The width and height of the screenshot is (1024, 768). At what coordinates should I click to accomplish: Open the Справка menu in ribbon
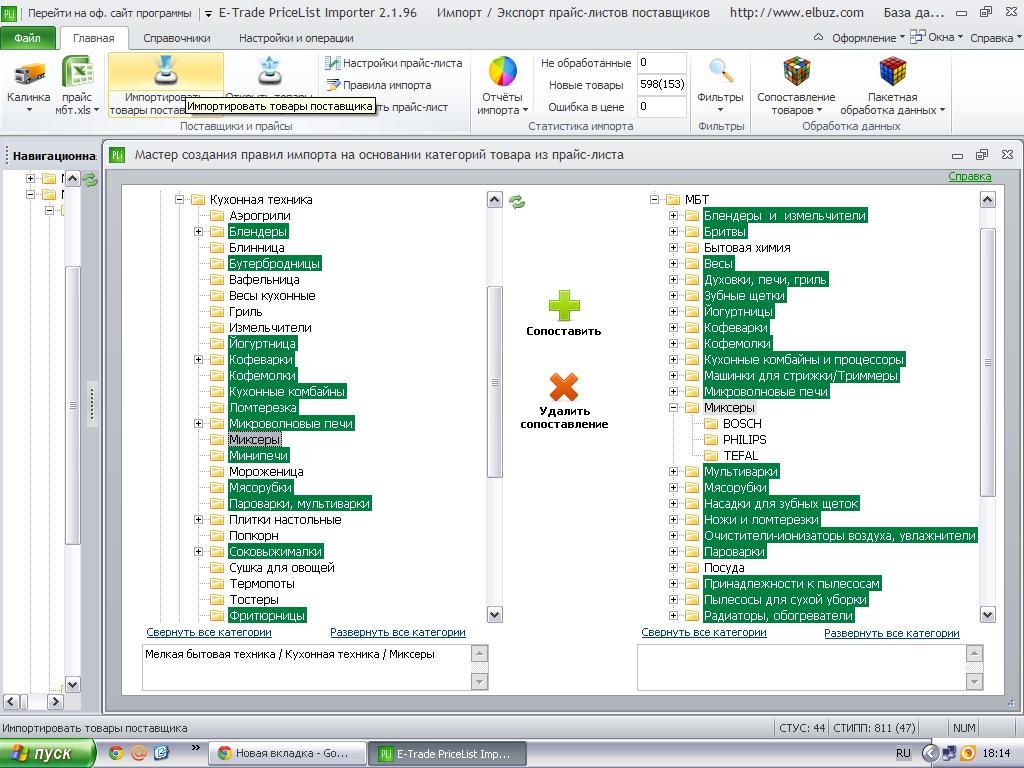point(995,38)
